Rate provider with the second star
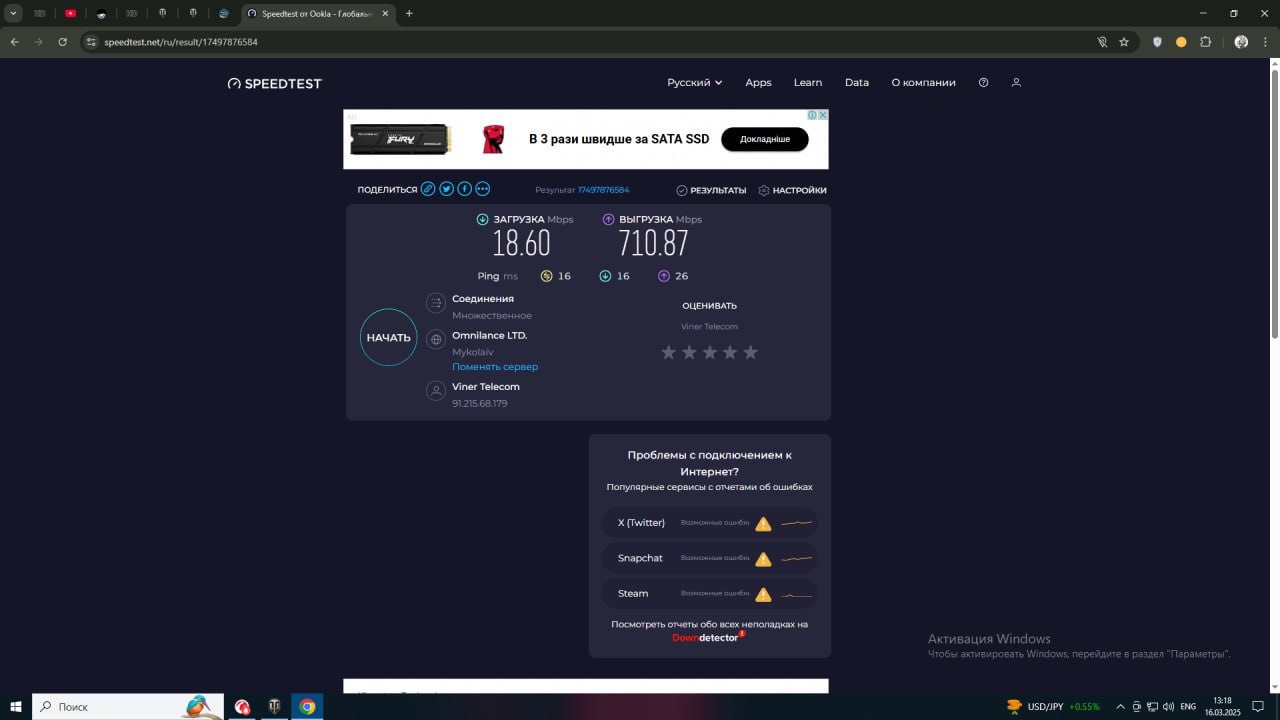This screenshot has height=720, width=1280. point(689,352)
